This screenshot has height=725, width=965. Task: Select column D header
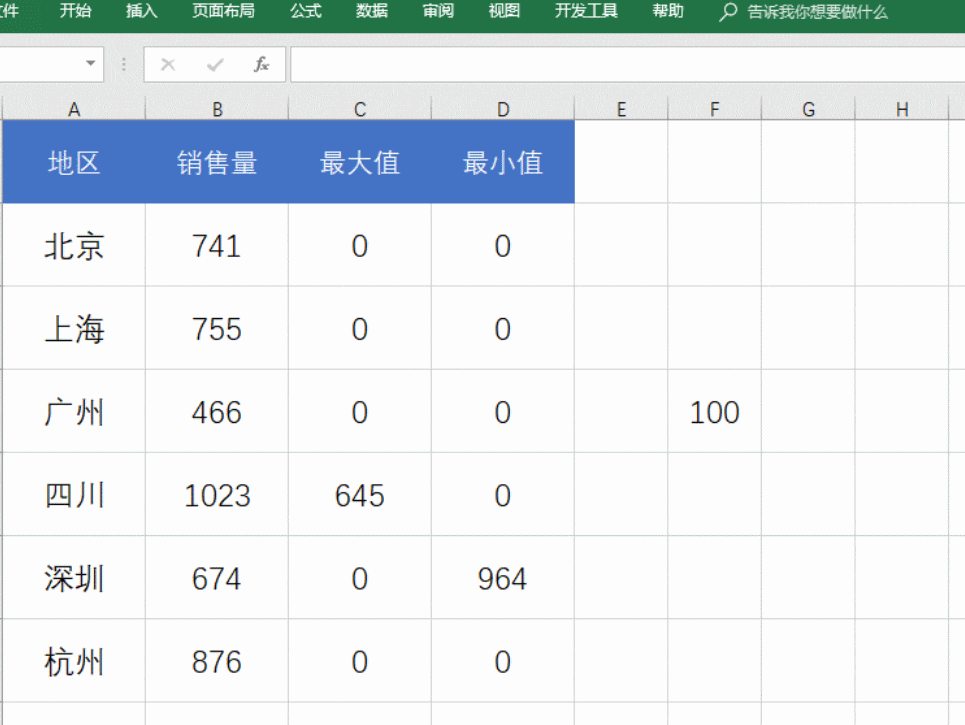click(503, 109)
